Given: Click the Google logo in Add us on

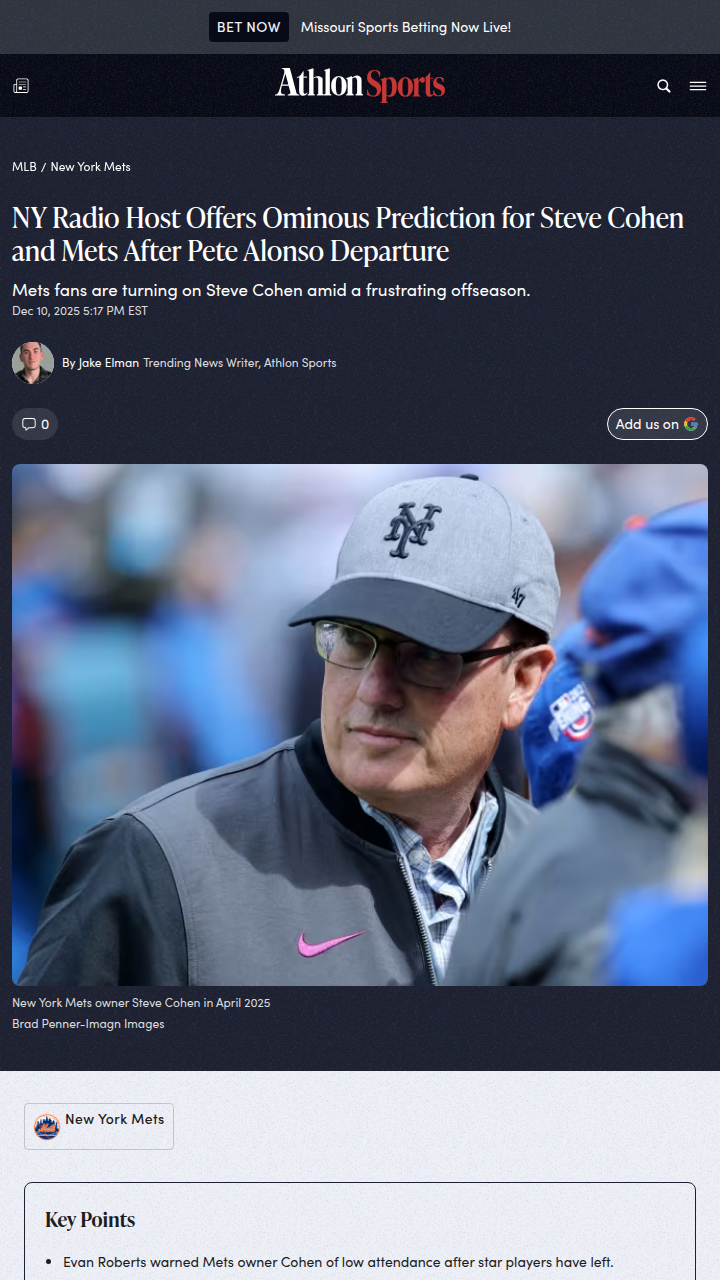Looking at the screenshot, I should [x=691, y=424].
